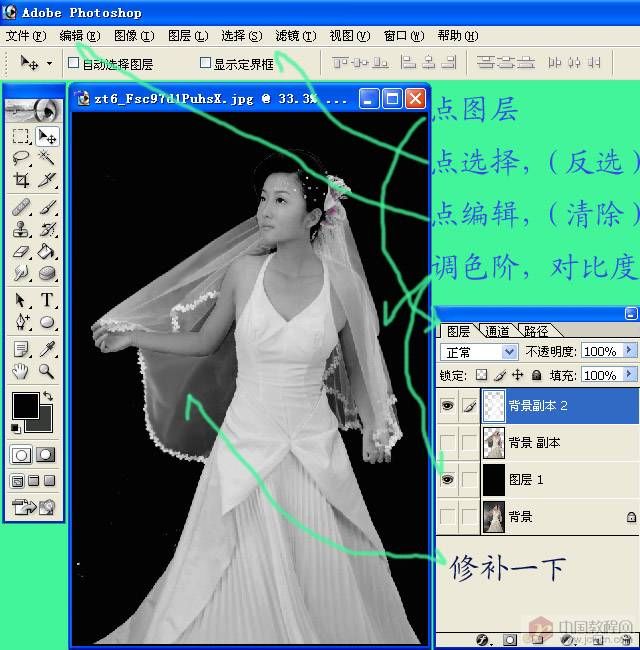Select the Eyedropper tool
Screen dimensions: 640x650
[x=46, y=348]
